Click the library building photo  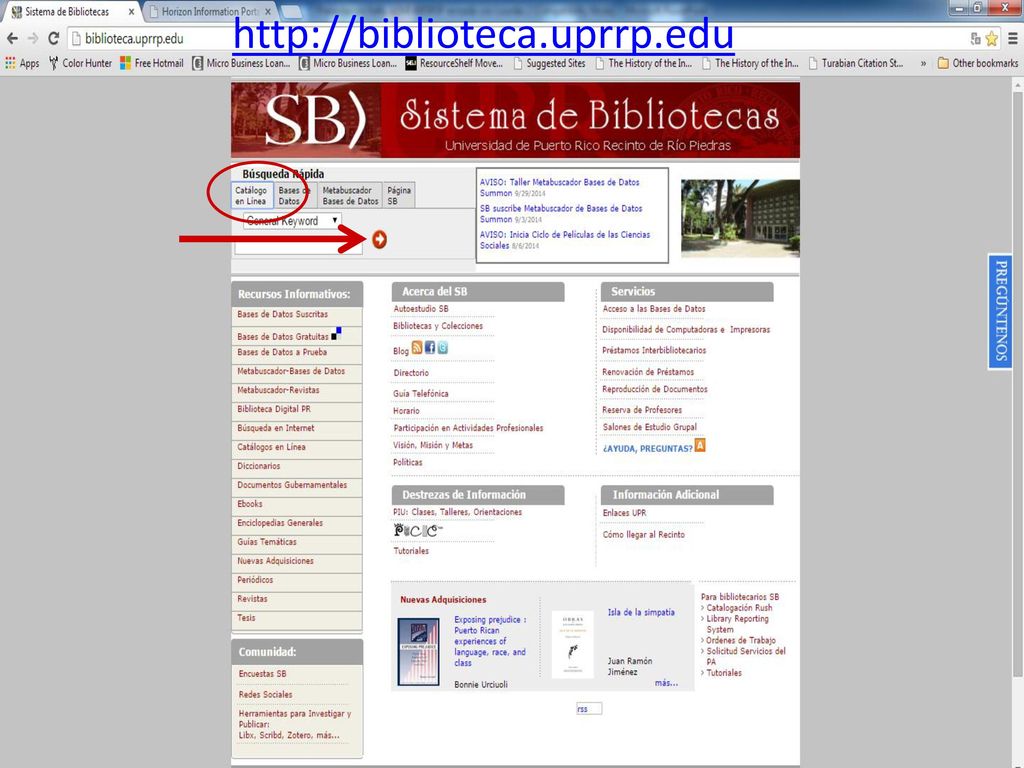[740, 218]
